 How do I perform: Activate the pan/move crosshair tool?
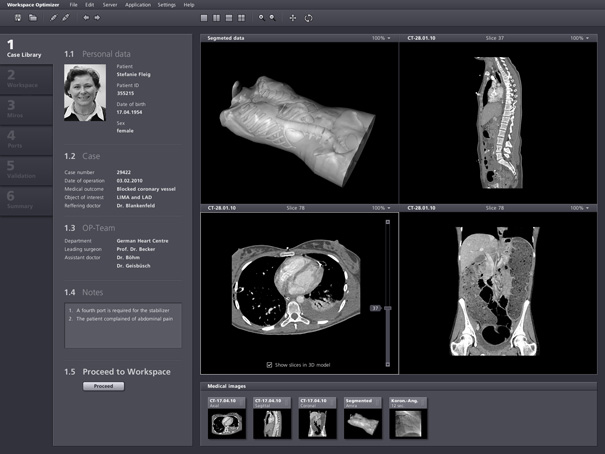pos(292,18)
